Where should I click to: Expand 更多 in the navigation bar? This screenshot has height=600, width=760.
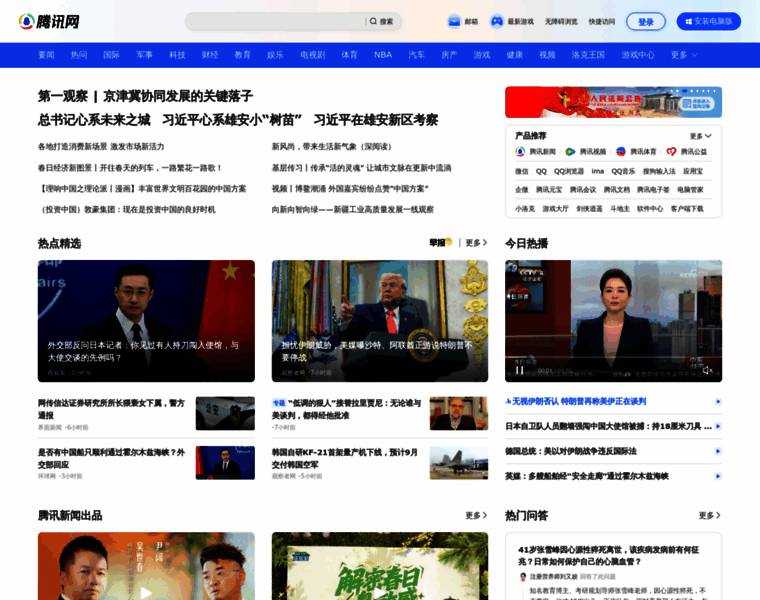pos(684,55)
